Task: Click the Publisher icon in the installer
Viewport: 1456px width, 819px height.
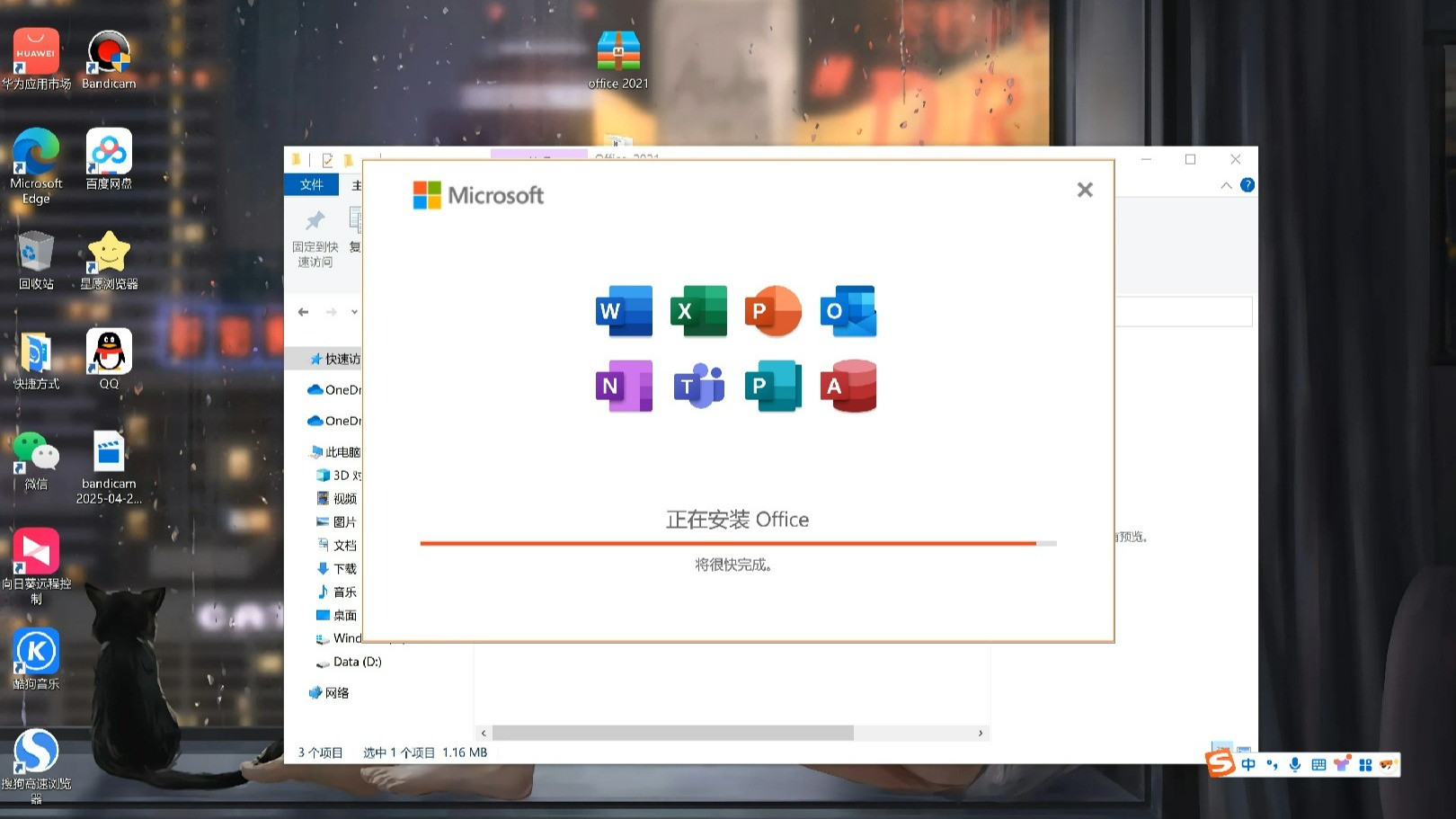Action: 773,386
